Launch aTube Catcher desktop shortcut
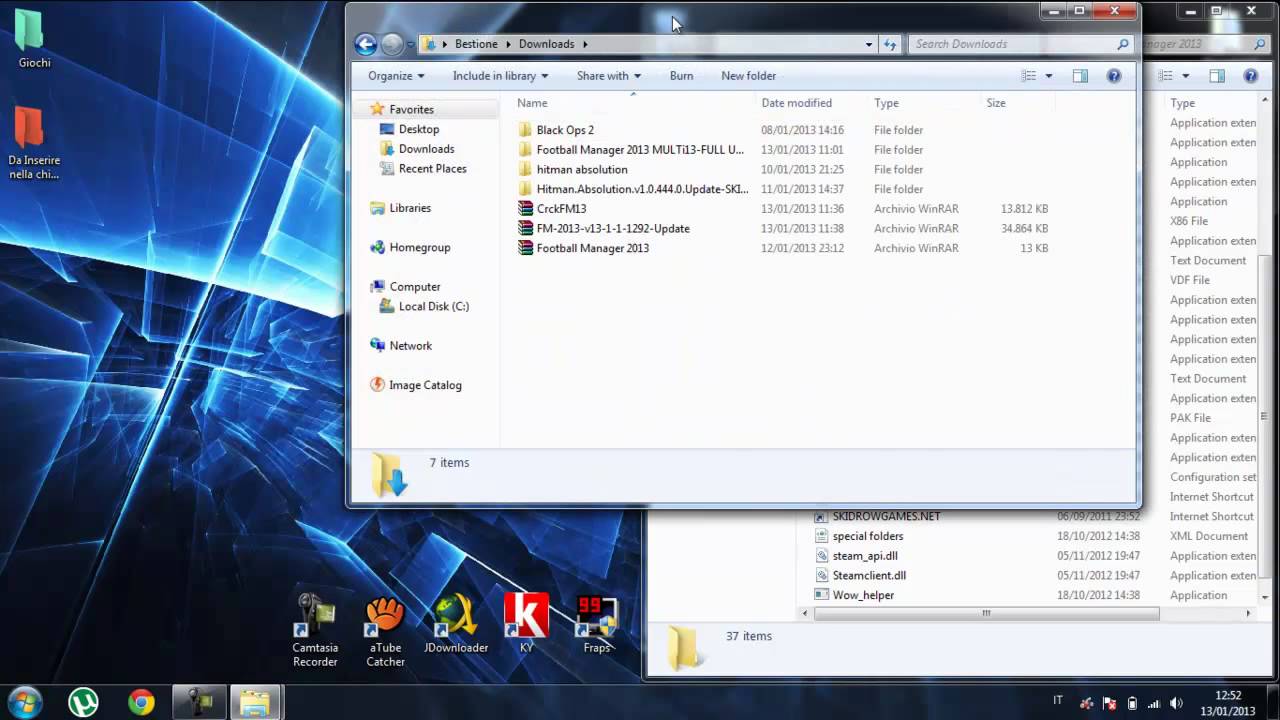Viewport: 1280px width, 720px height. click(385, 630)
